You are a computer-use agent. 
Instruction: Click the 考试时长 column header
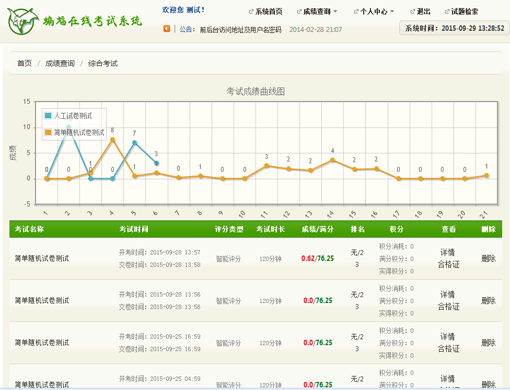271,229
